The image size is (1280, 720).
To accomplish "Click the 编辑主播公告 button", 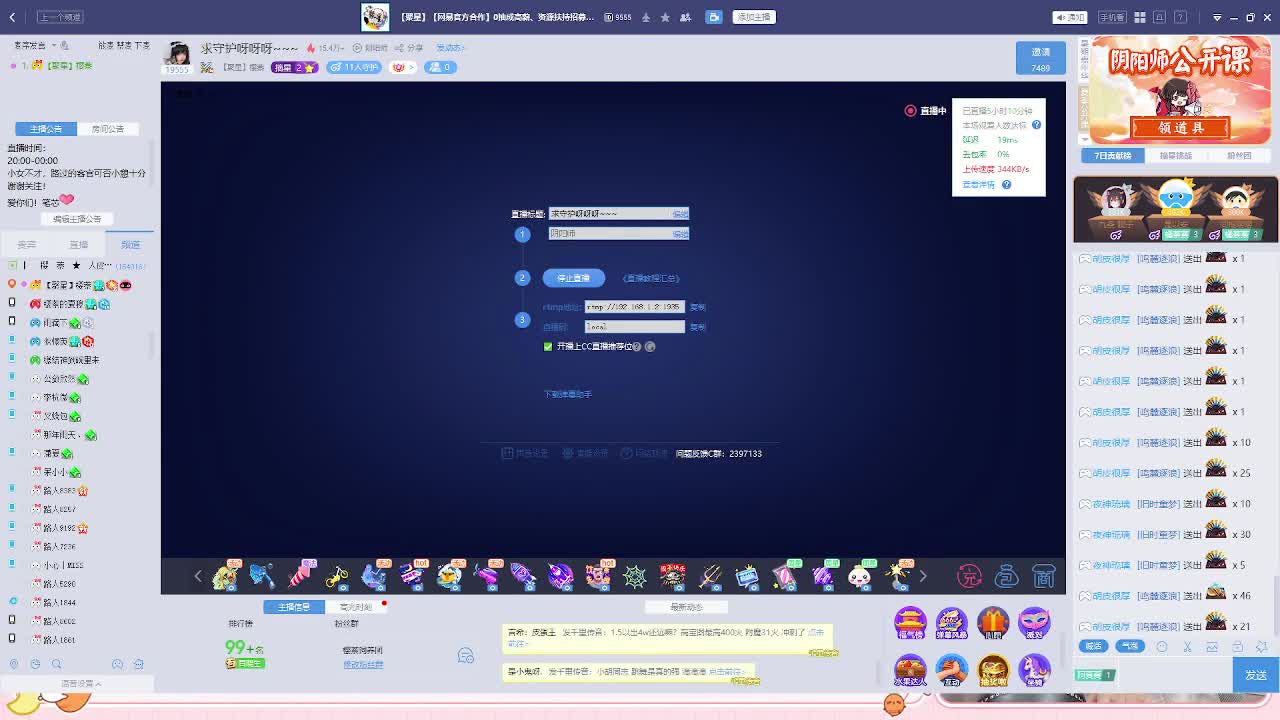I will click(x=77, y=219).
